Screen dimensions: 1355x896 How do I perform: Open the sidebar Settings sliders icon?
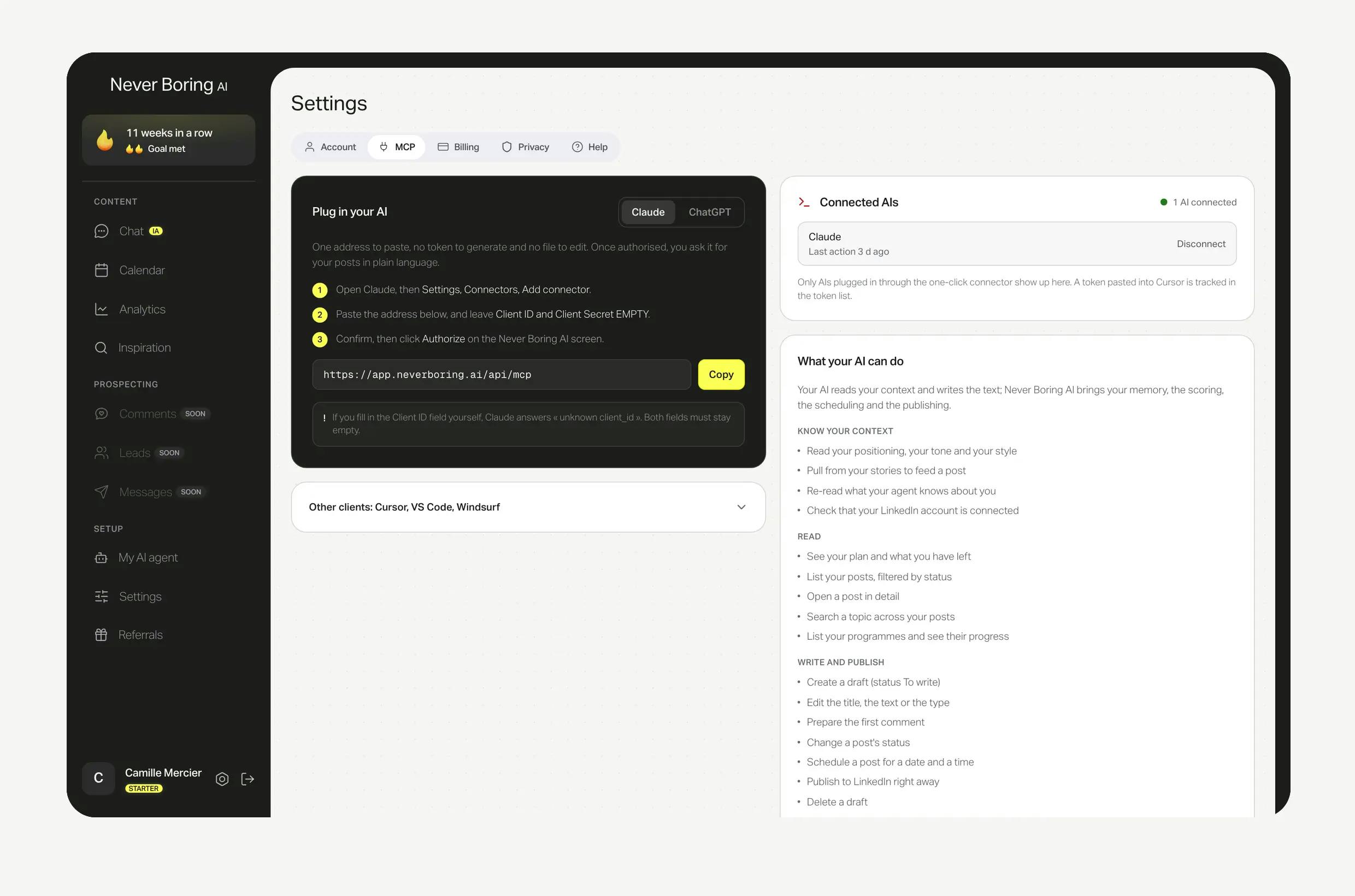[x=101, y=596]
